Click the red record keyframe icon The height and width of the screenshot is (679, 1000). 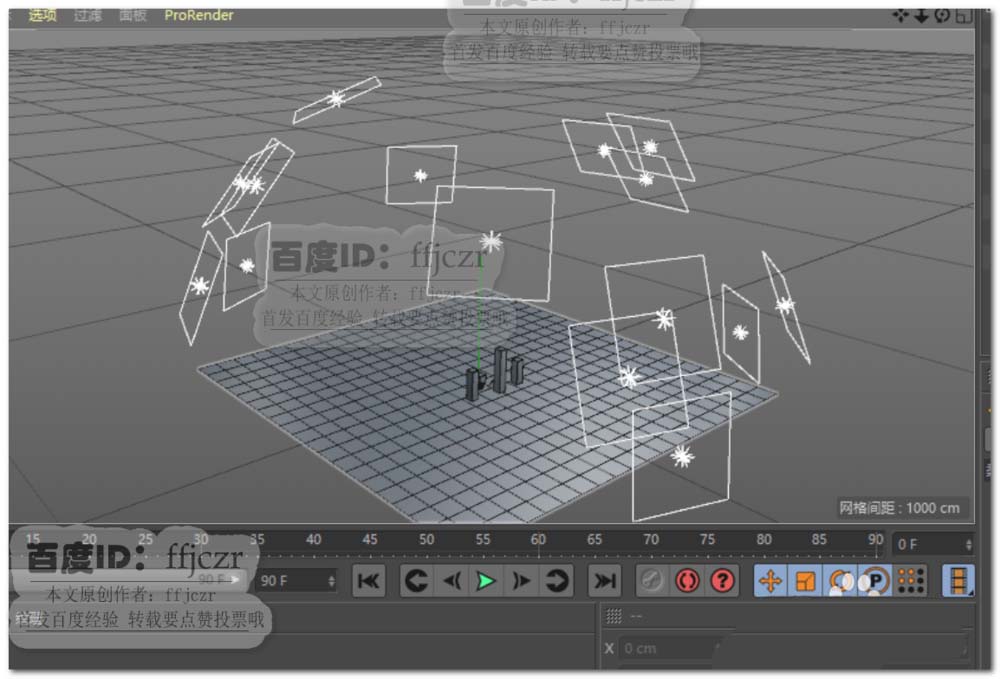point(653,581)
